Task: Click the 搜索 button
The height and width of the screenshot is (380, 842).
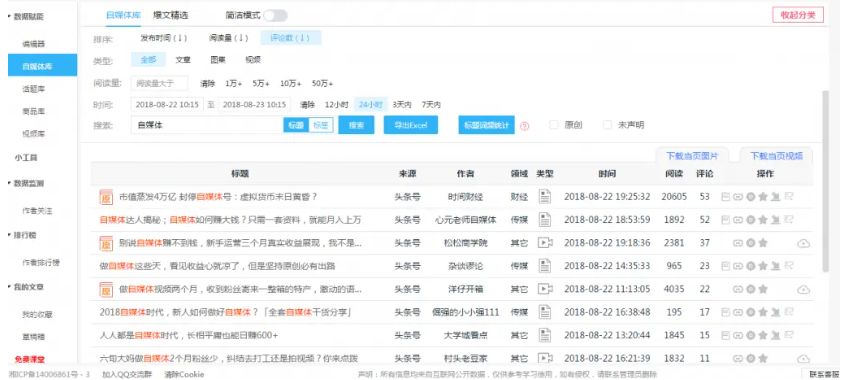Action: click(x=356, y=125)
